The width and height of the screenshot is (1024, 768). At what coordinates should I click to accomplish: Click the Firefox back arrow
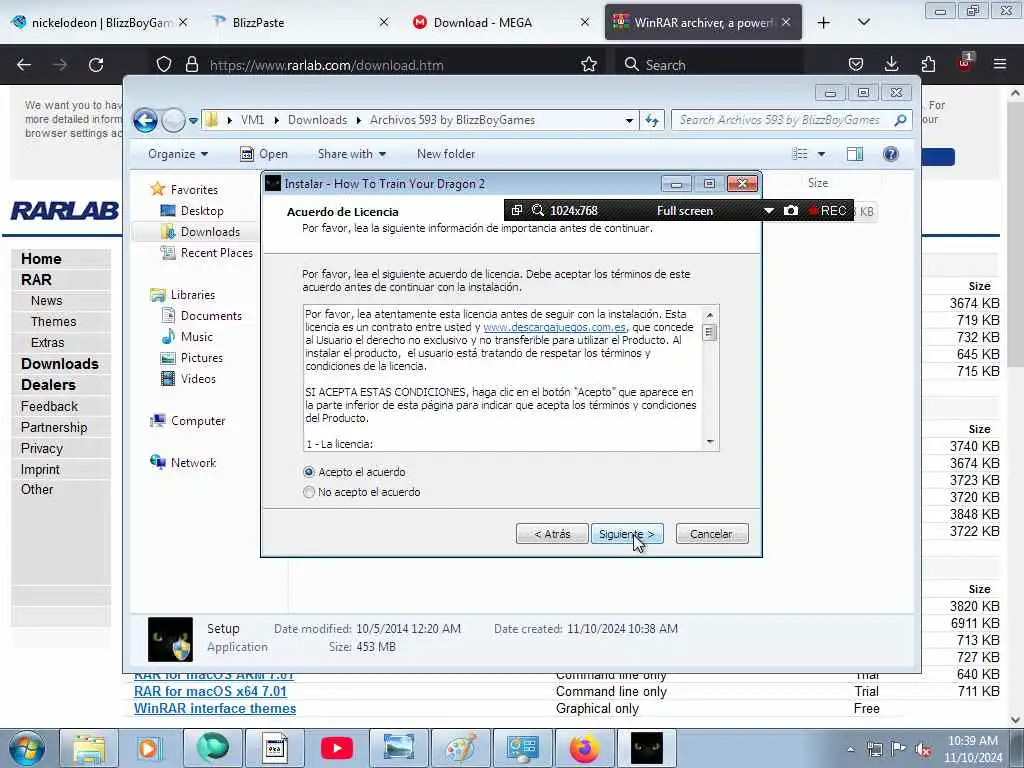(24, 65)
